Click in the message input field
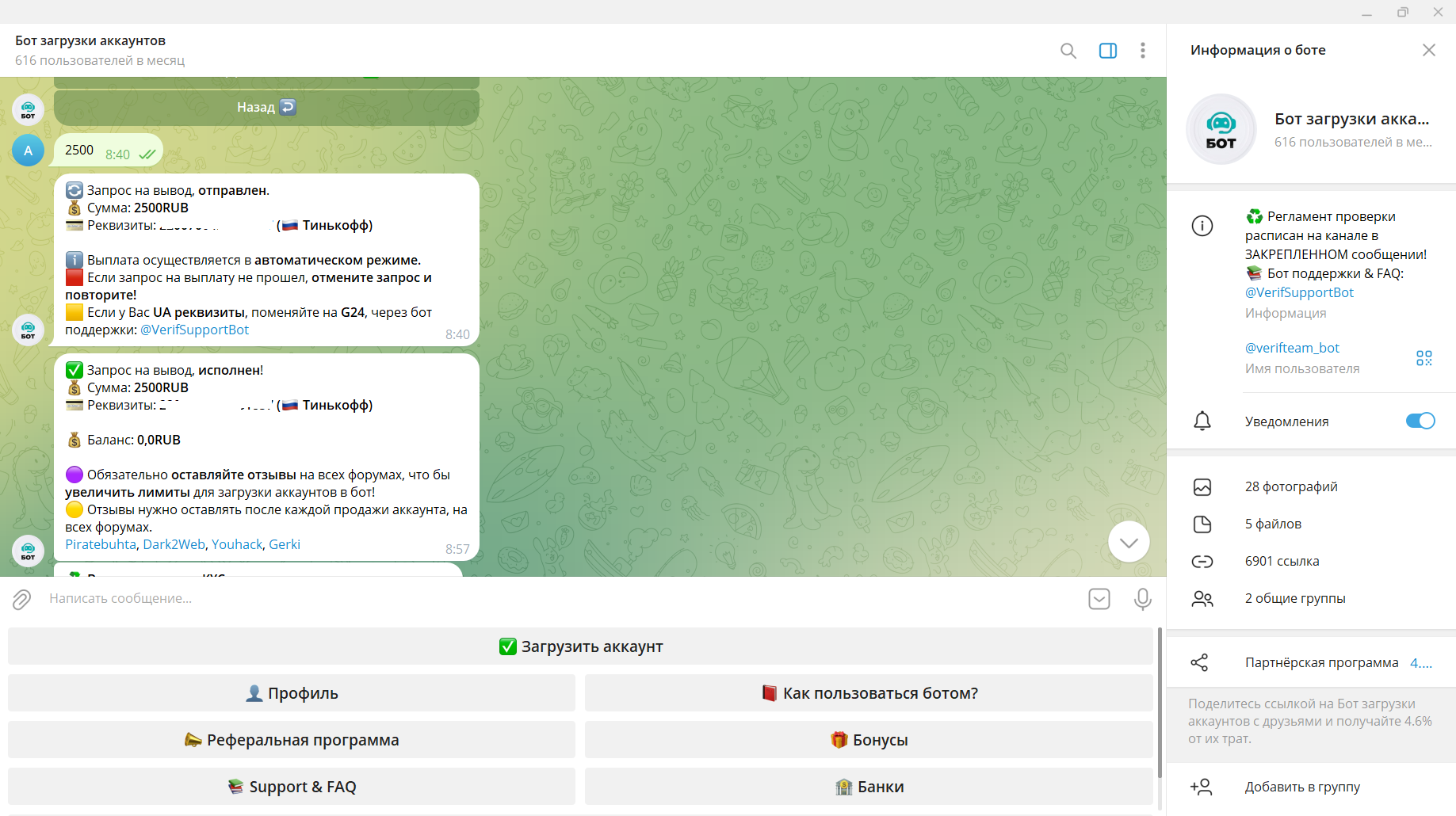 555,599
